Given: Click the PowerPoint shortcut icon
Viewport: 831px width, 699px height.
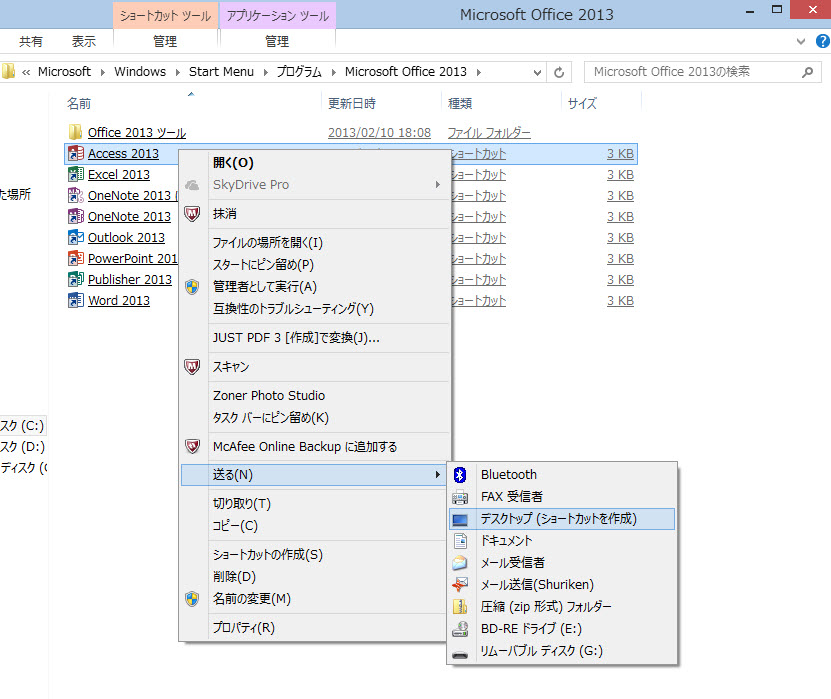Looking at the screenshot, I should coord(76,258).
